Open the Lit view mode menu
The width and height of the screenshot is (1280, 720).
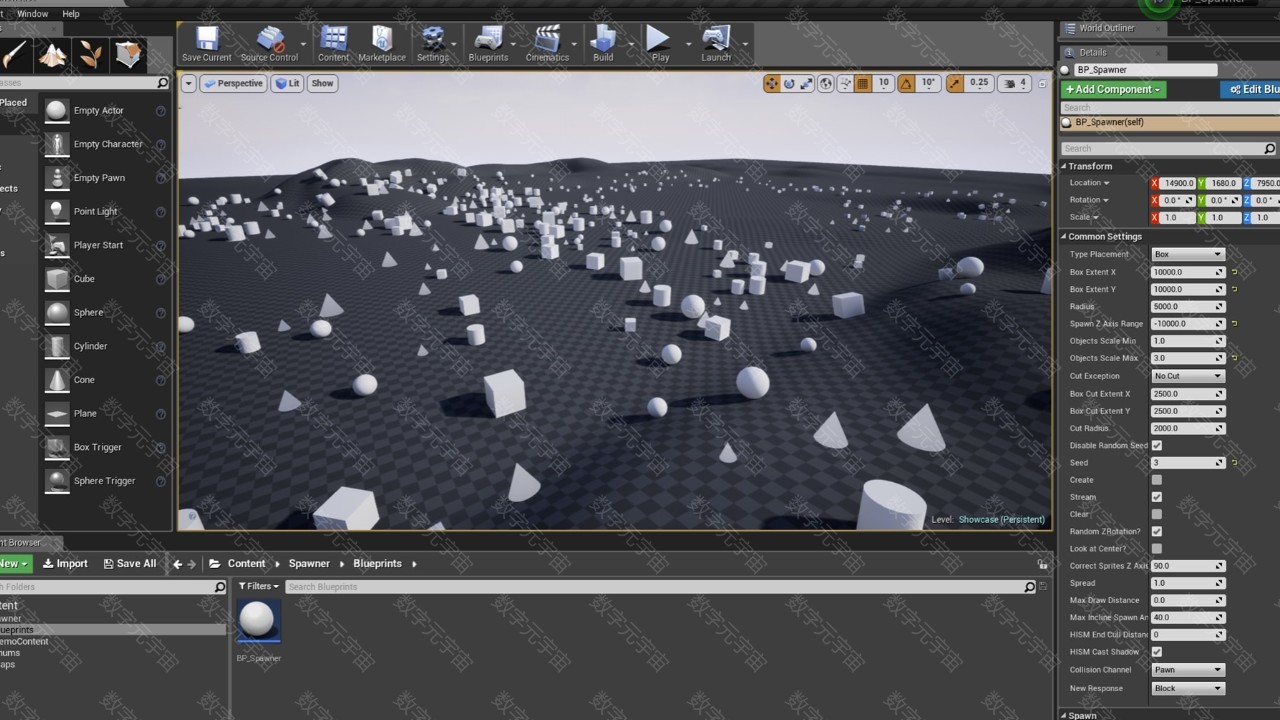point(287,83)
